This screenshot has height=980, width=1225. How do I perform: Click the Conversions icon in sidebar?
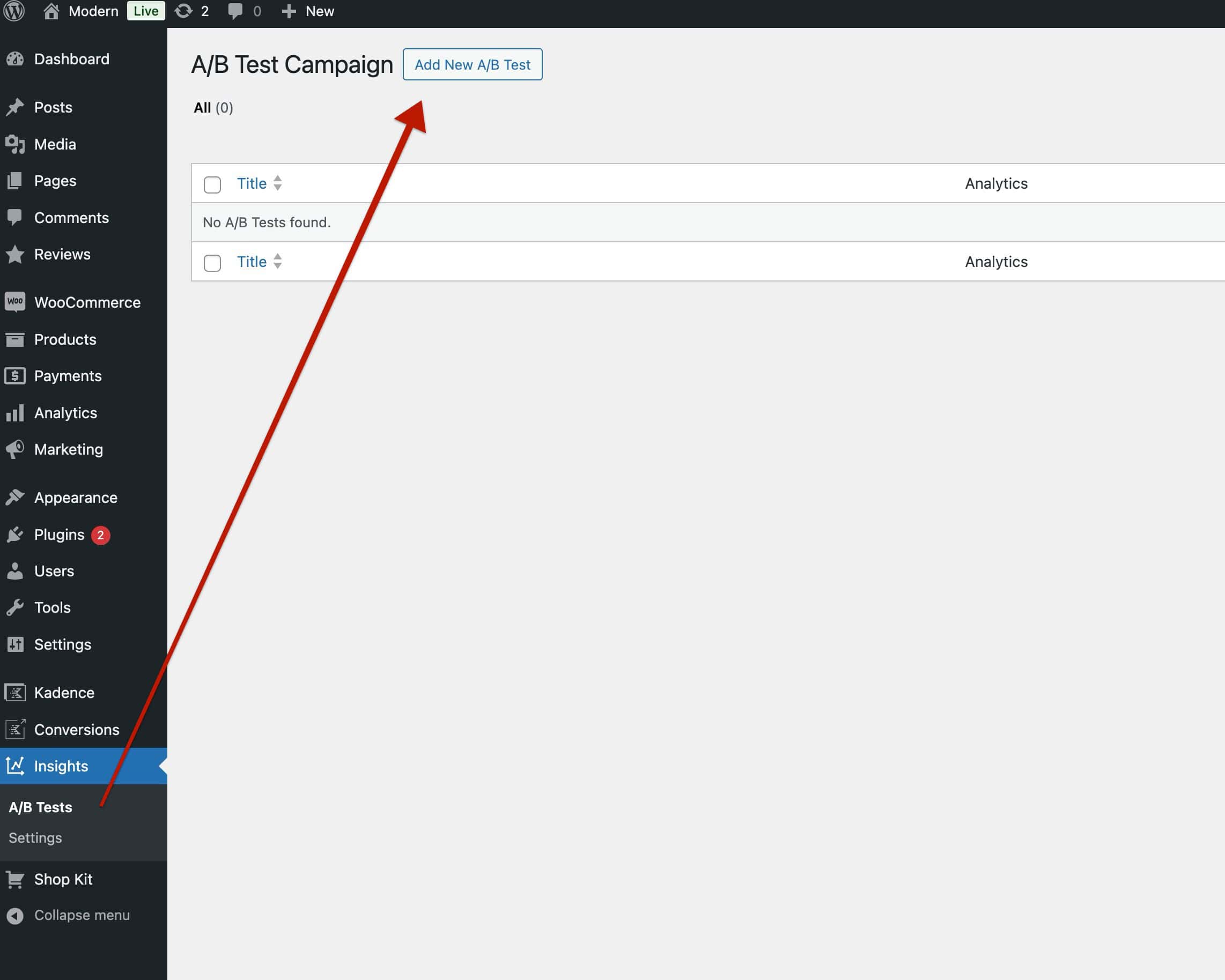pos(15,729)
